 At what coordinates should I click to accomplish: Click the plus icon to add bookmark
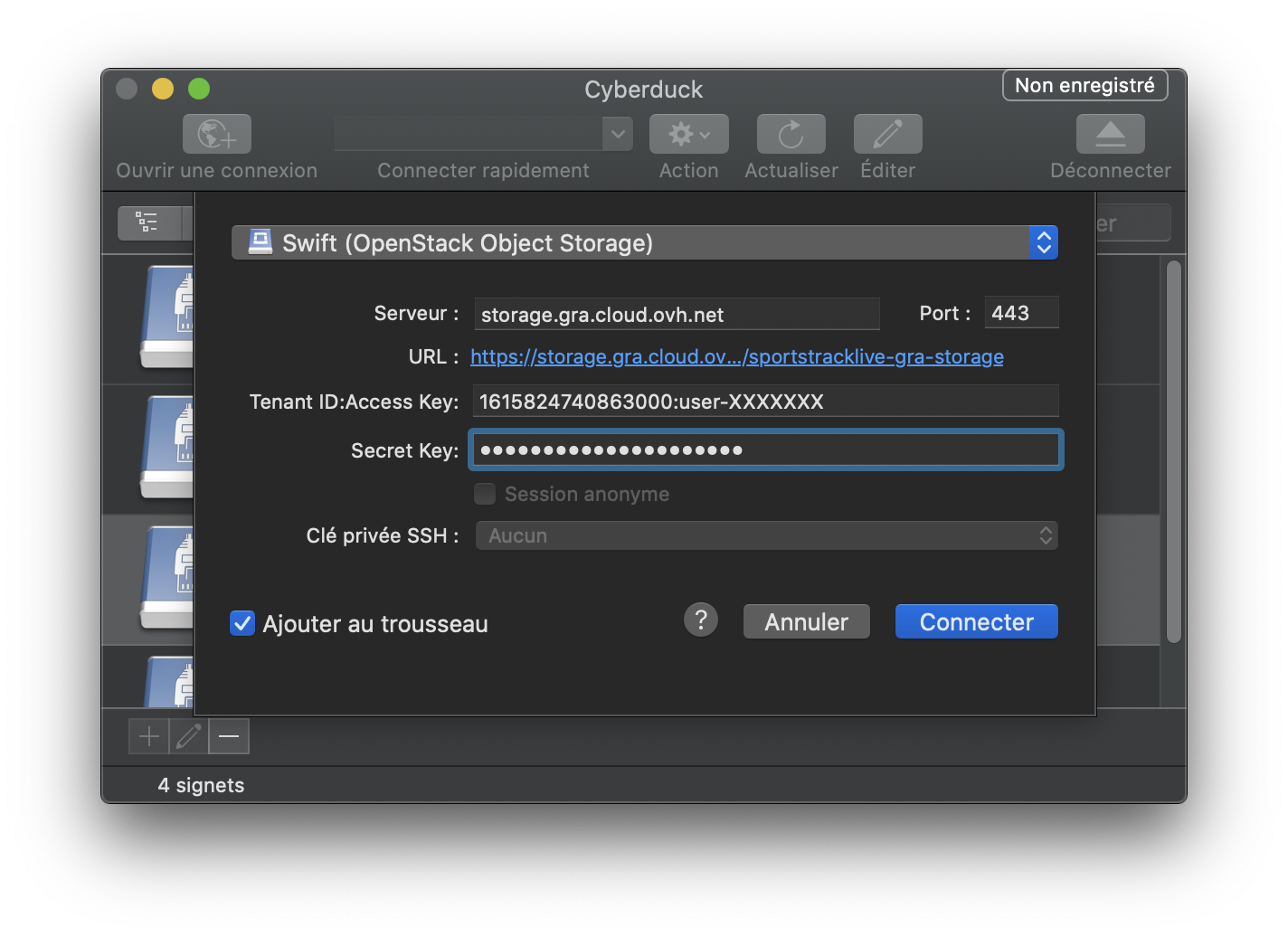[x=149, y=736]
